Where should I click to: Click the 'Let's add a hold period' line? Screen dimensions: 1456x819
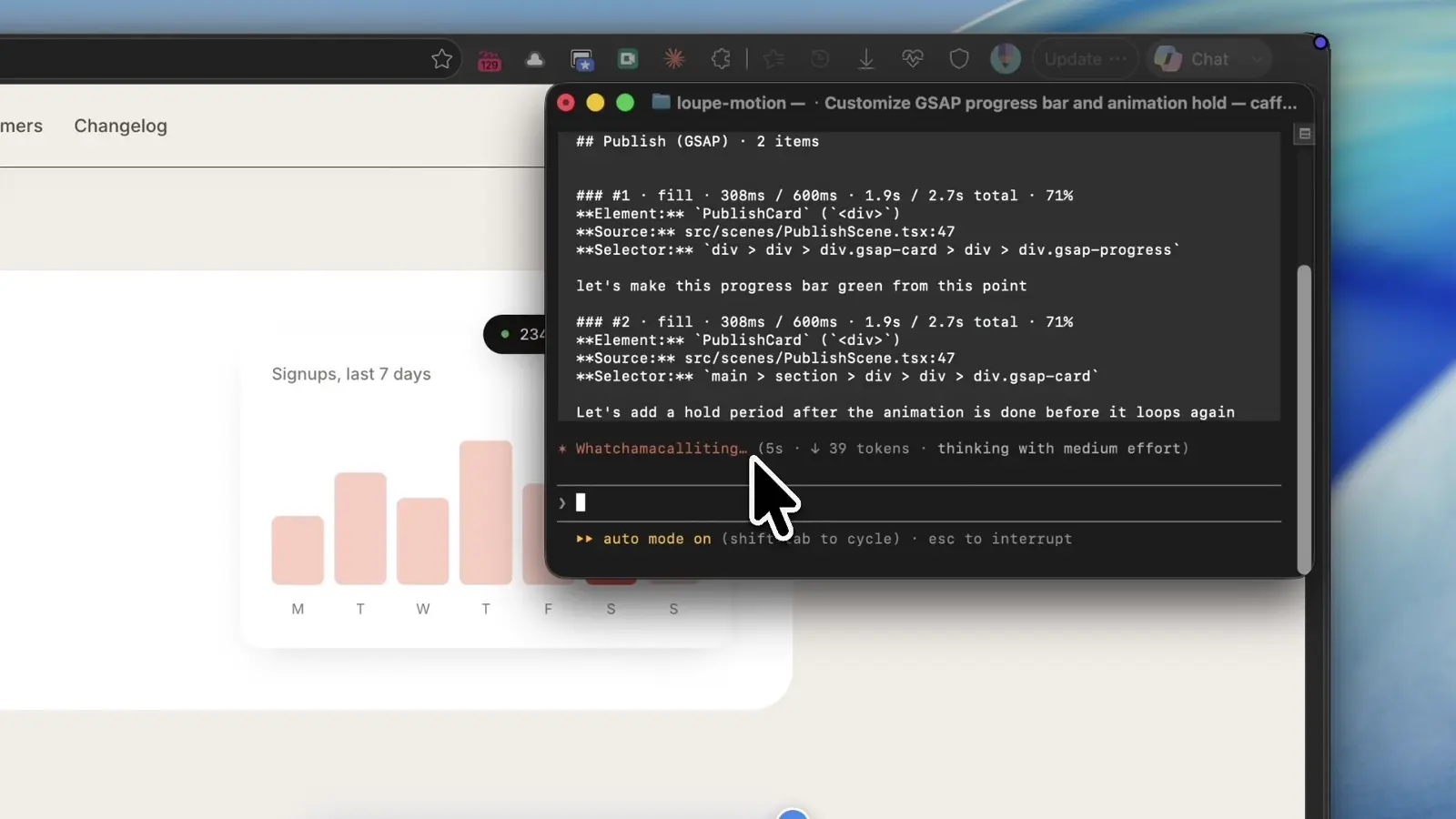pyautogui.click(x=905, y=412)
